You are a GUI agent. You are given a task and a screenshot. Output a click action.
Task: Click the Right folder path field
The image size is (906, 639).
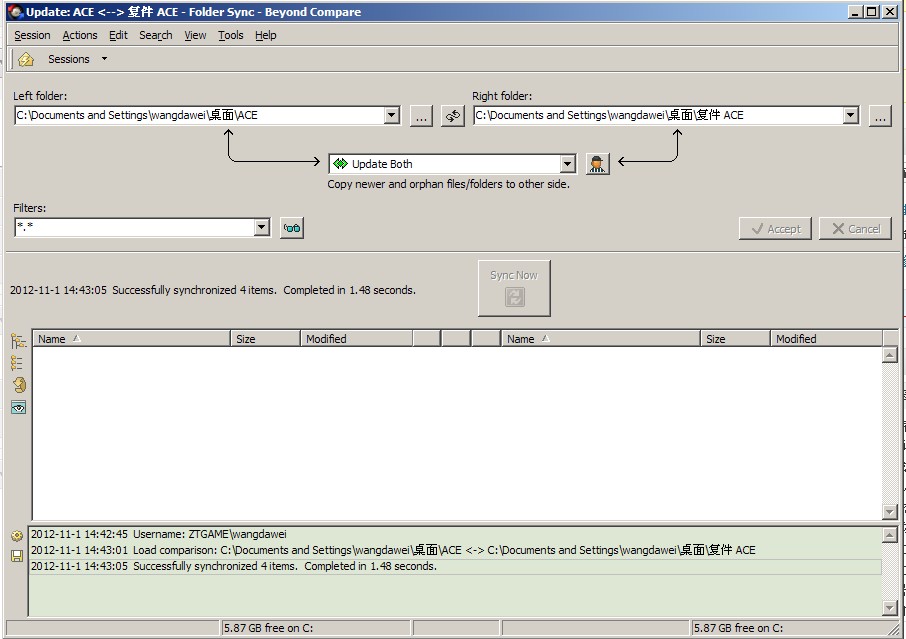point(658,116)
